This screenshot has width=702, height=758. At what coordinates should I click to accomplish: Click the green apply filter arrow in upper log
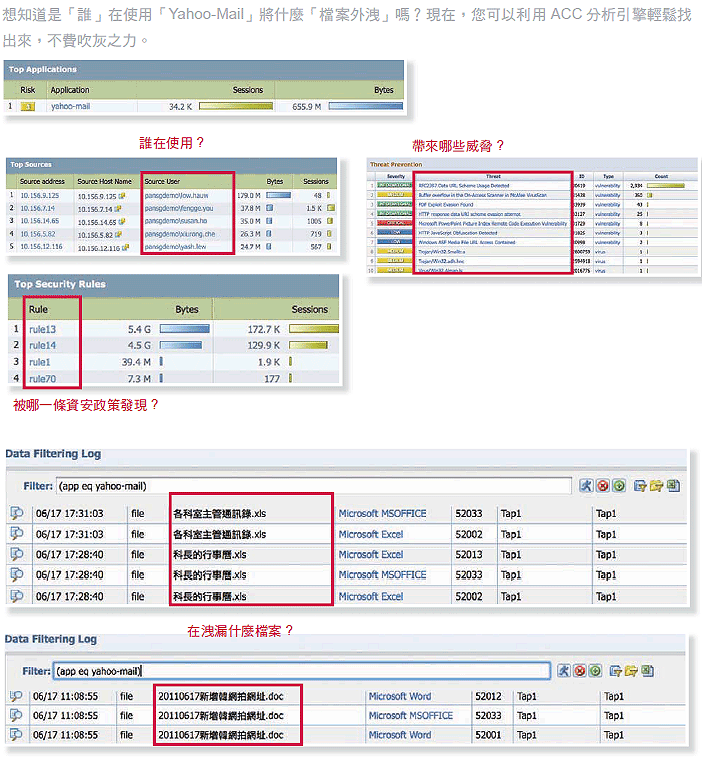[x=619, y=486]
